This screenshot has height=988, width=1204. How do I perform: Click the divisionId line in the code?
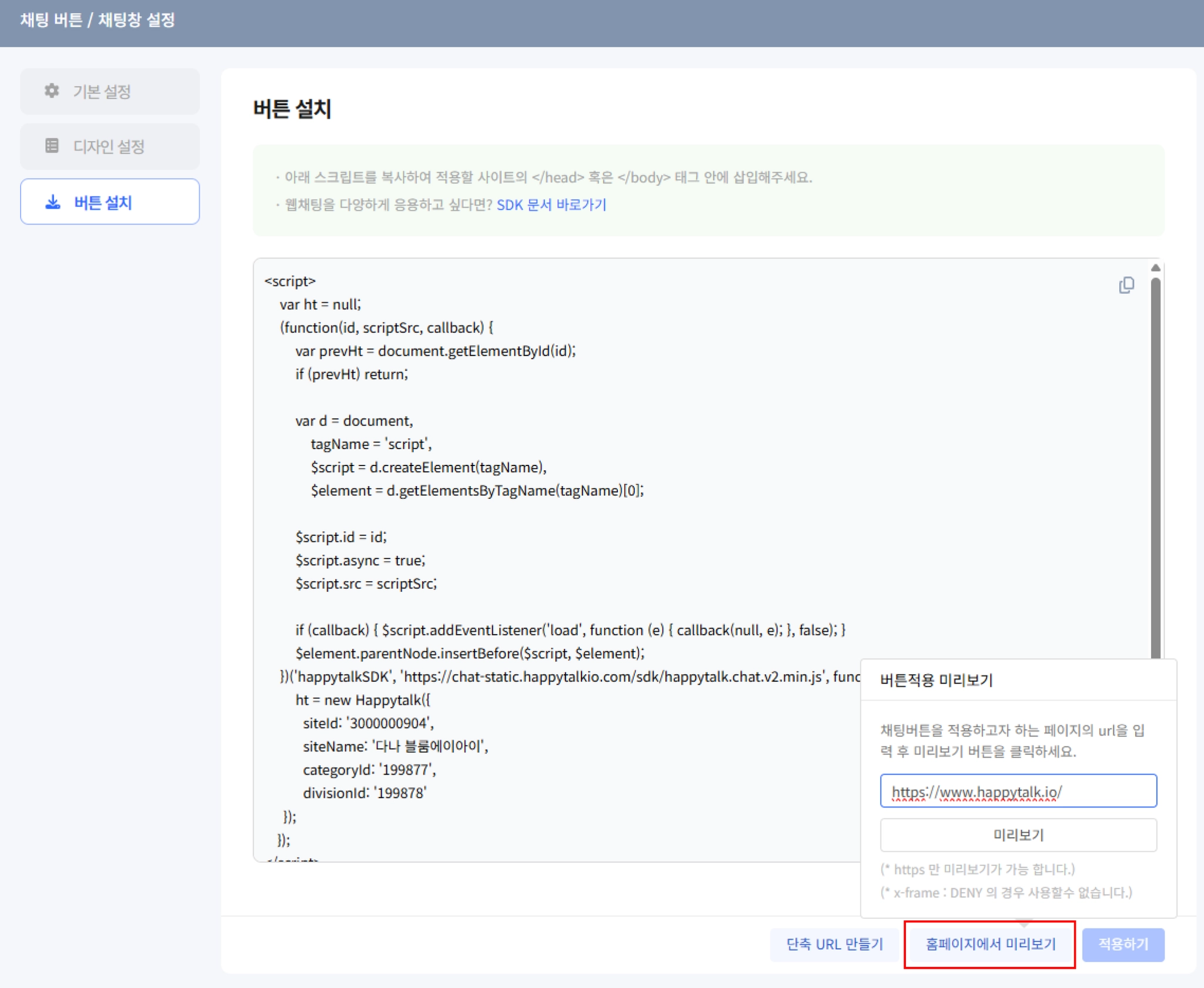click(x=364, y=793)
